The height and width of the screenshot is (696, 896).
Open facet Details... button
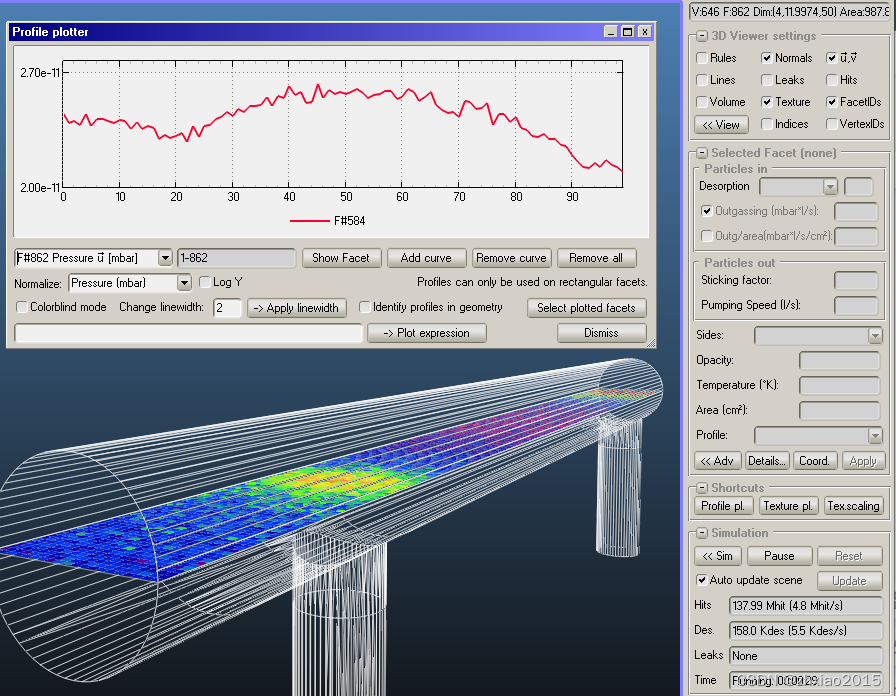pyautogui.click(x=767, y=461)
